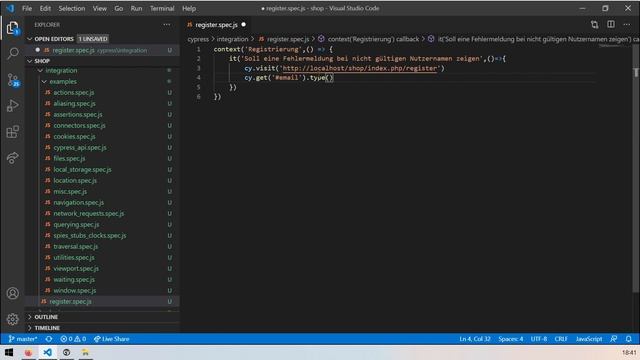
Task: Open File Explorer from taskbar
Action: point(85,352)
